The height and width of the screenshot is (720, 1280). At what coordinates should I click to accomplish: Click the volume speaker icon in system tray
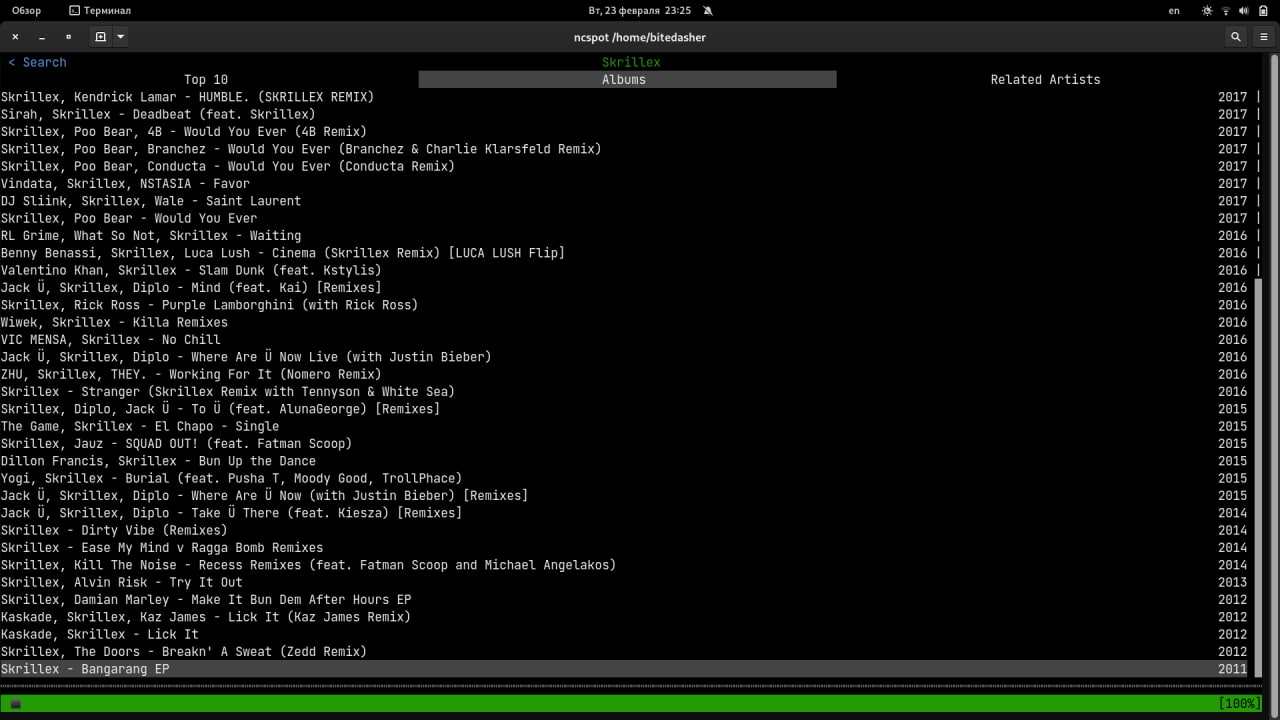[1243, 11]
